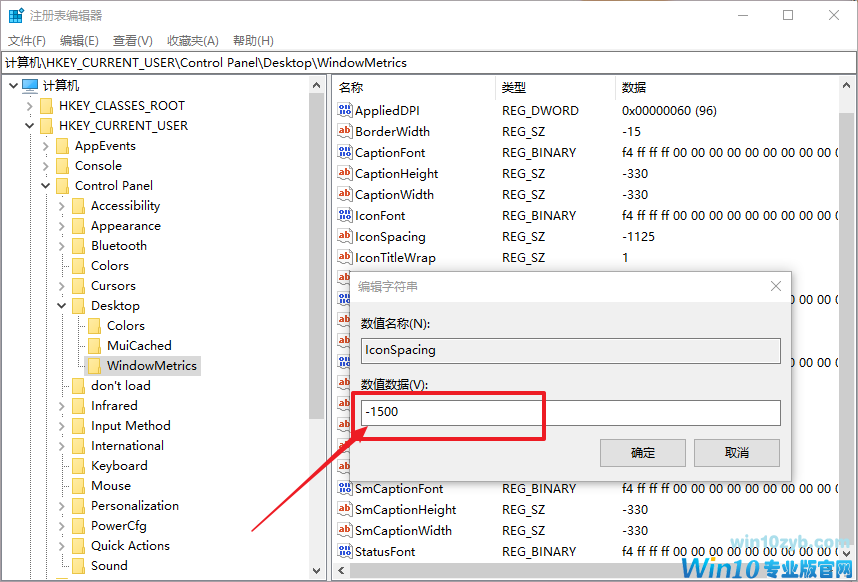Viewport: 858px width, 582px height.
Task: Click the 数值数据 input field
Action: pos(570,413)
